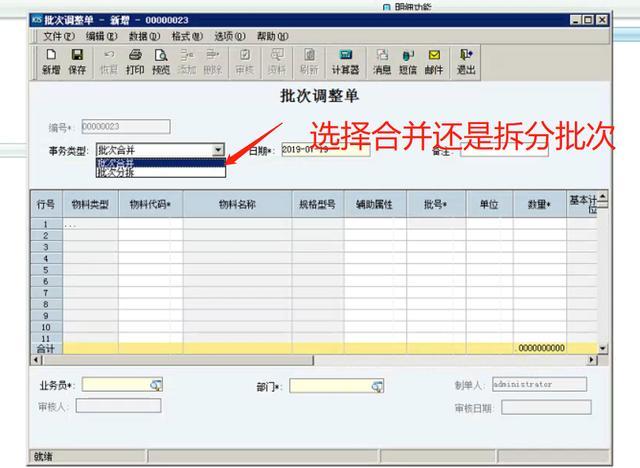
Task: Choose the second option 批次分拆 in list
Action: (160, 173)
